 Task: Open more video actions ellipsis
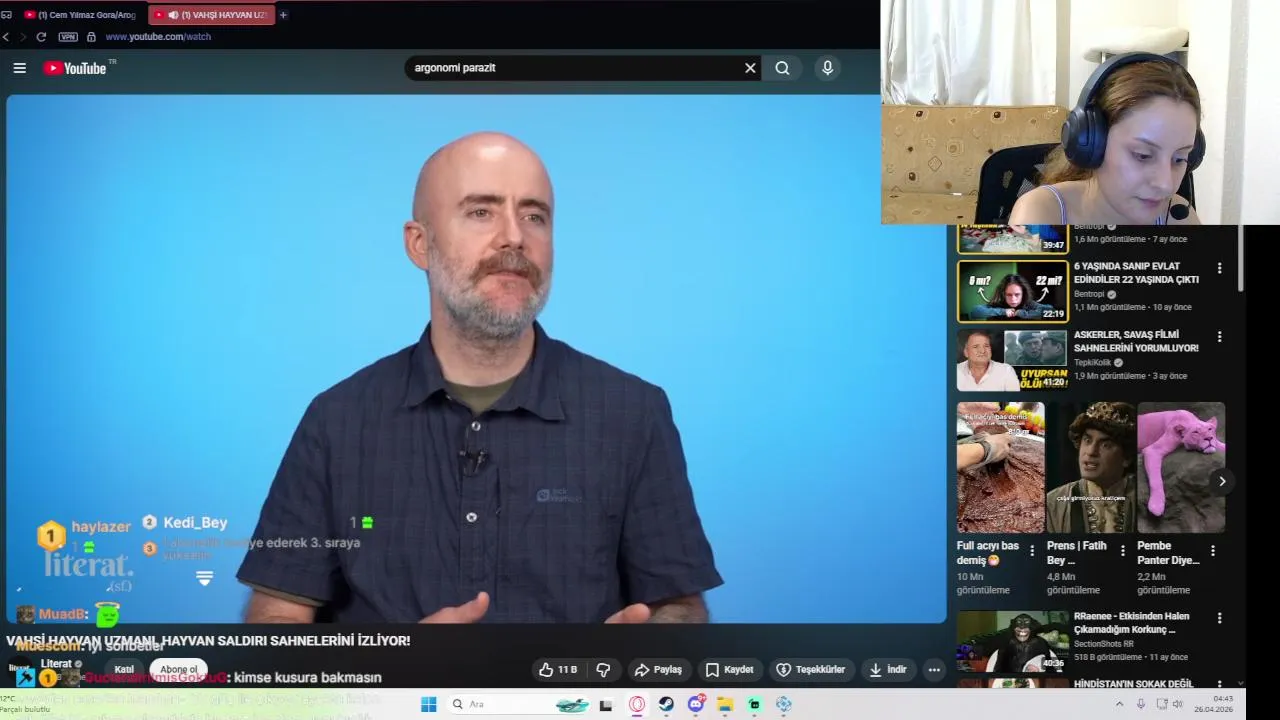[x=934, y=670]
